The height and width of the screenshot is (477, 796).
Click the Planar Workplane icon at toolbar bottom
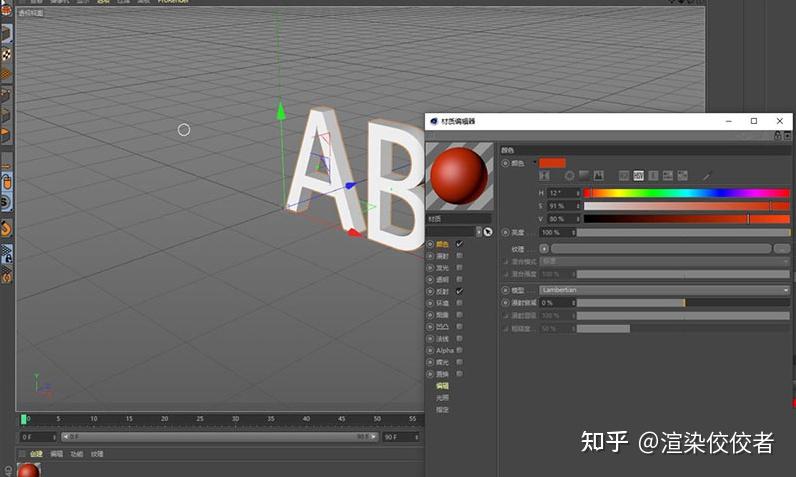[x=6, y=276]
